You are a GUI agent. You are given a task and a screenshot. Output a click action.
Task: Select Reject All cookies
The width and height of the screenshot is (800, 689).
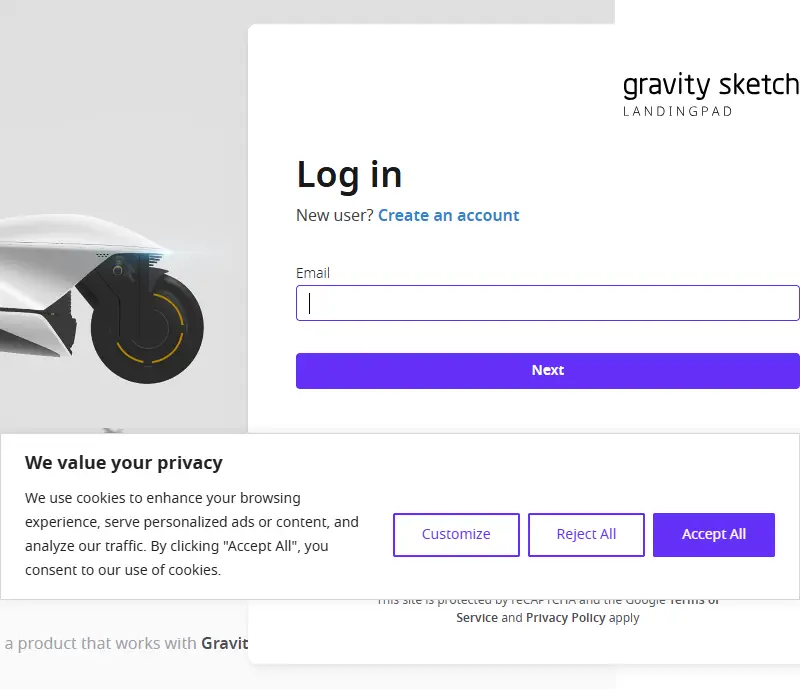(586, 534)
